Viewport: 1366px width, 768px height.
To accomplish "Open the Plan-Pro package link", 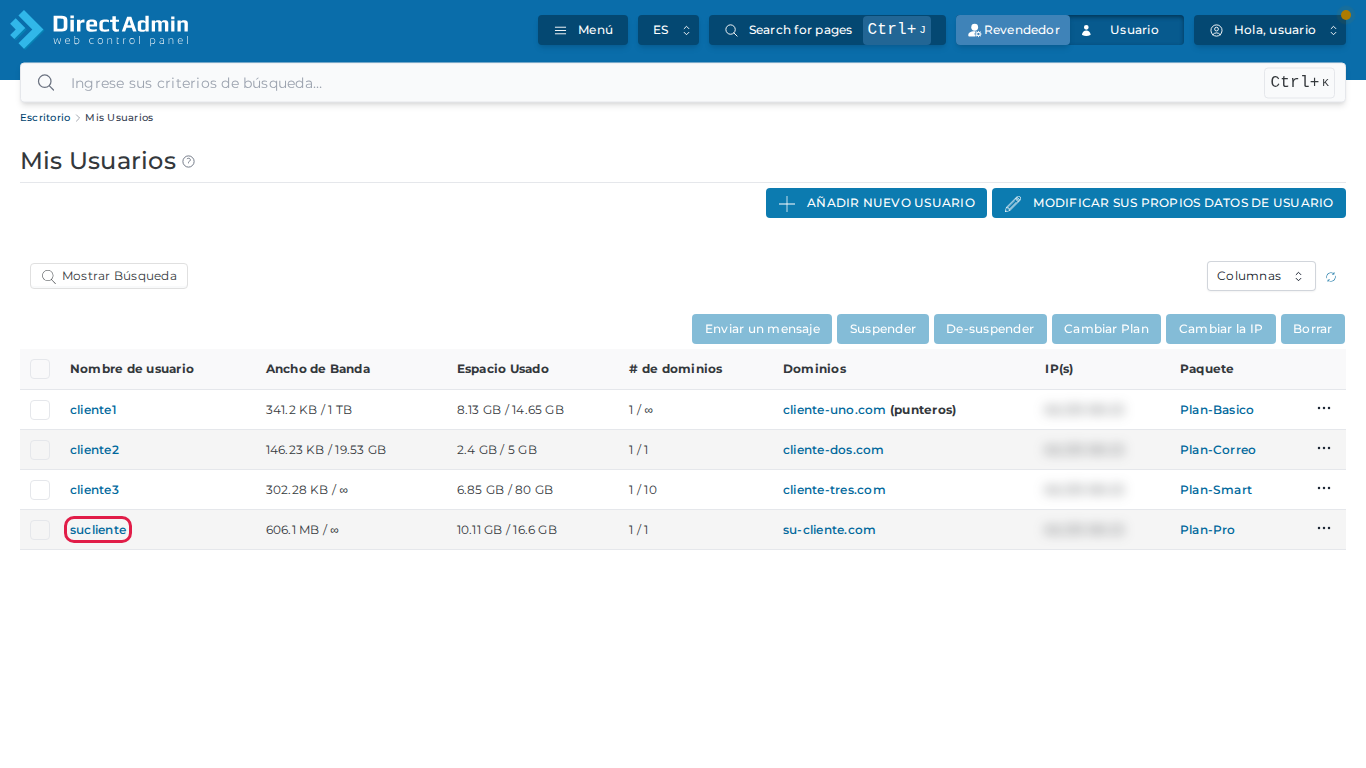I will (1207, 530).
